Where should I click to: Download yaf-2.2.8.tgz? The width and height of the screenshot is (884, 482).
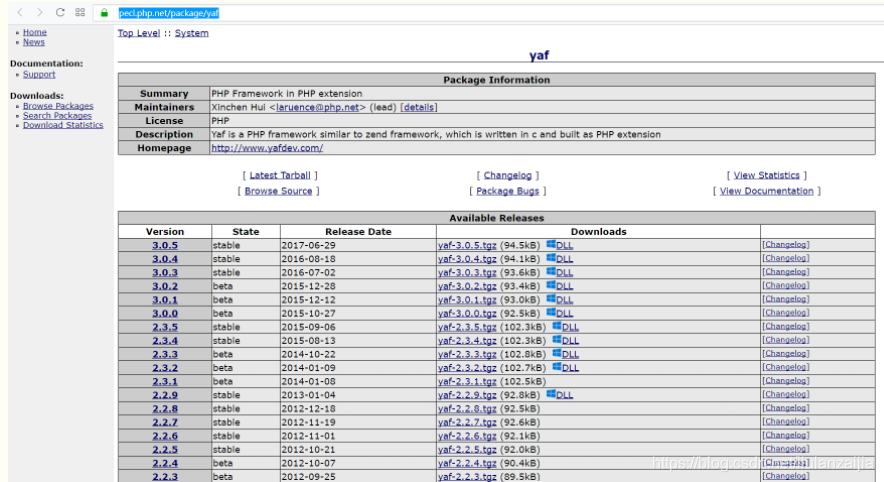coord(467,409)
